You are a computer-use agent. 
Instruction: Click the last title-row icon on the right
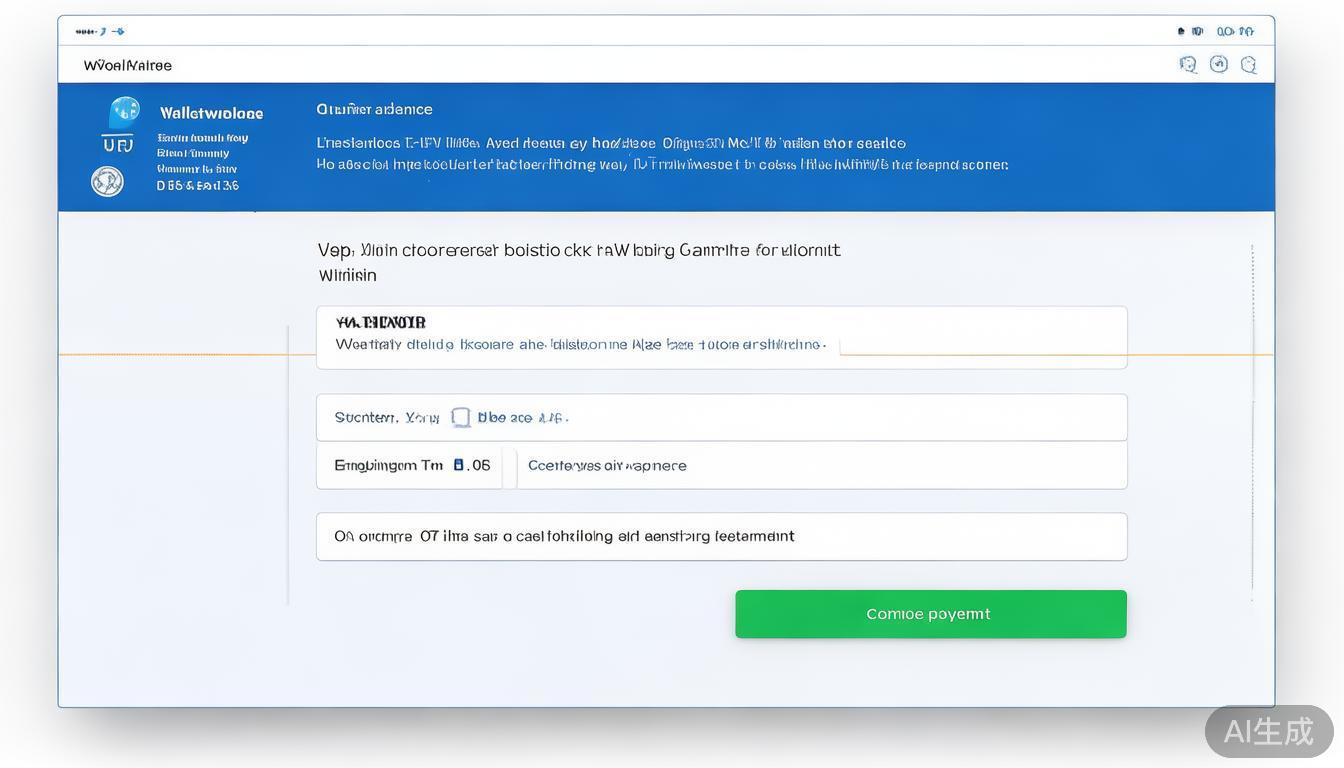(x=1248, y=65)
